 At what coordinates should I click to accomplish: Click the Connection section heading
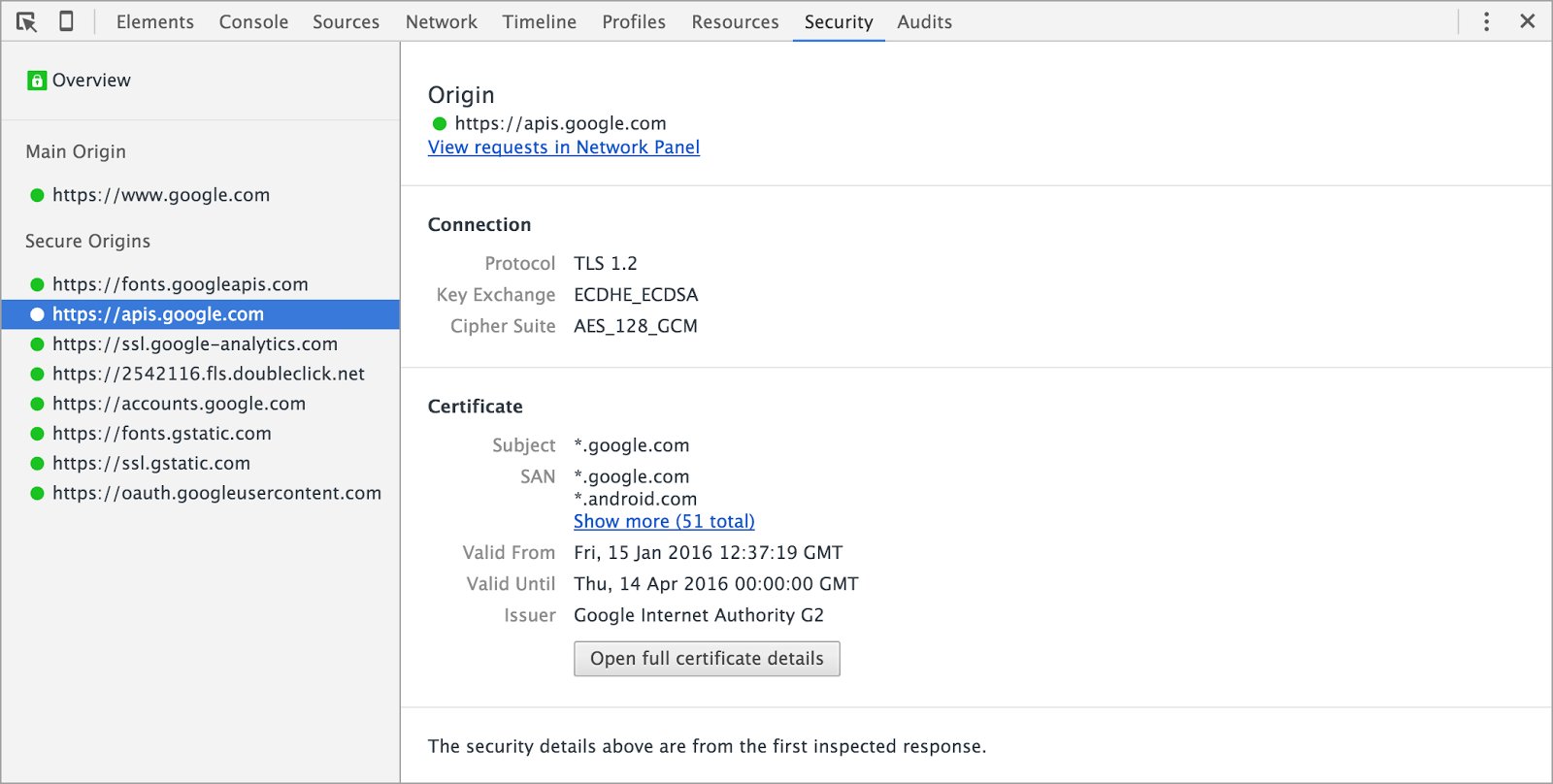coord(479,225)
